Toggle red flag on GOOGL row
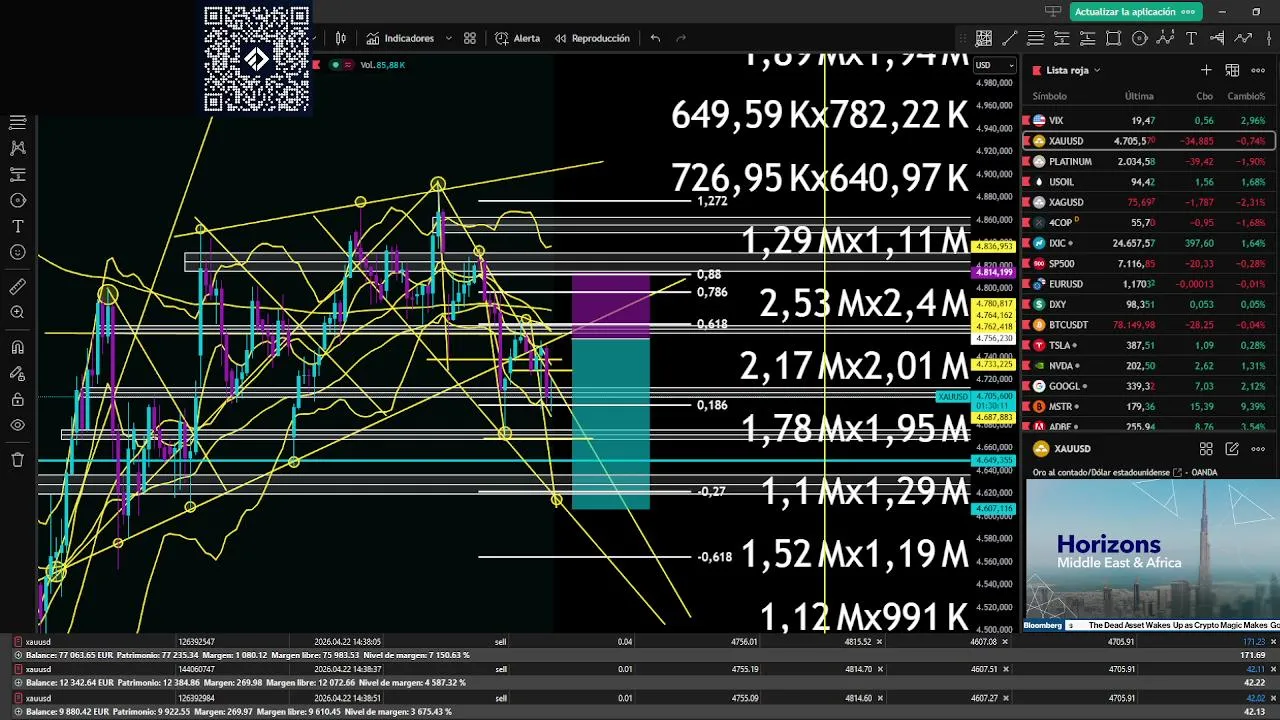Screen dimensions: 1280x720 pos(1026,386)
